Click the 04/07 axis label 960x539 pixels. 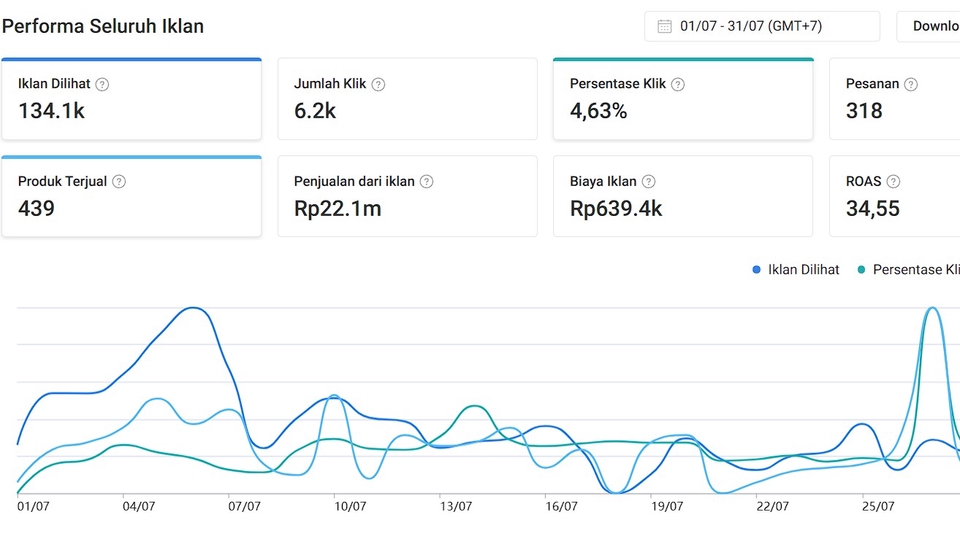pyautogui.click(x=139, y=507)
